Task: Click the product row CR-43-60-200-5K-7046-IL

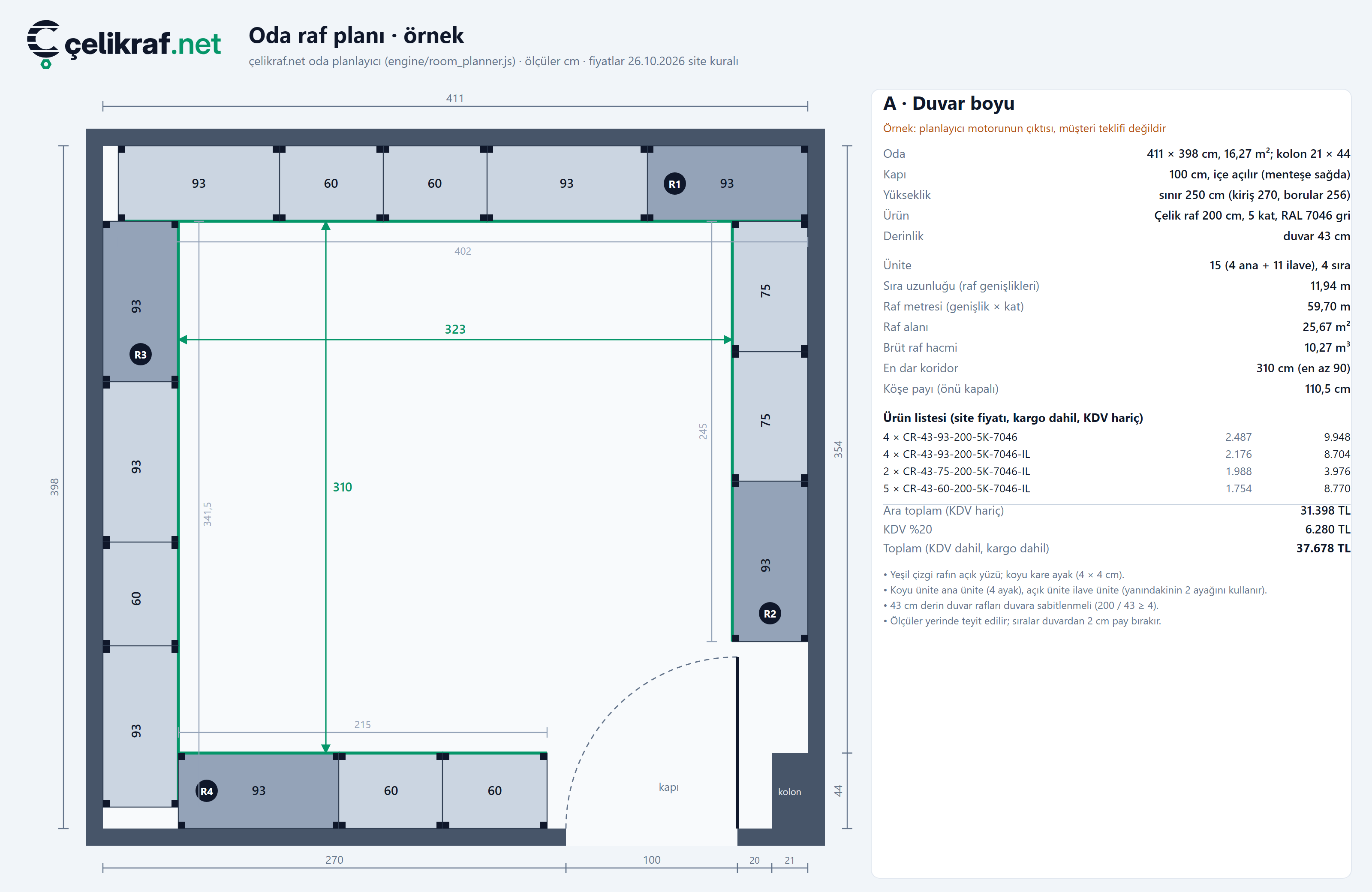Action: [1116, 488]
